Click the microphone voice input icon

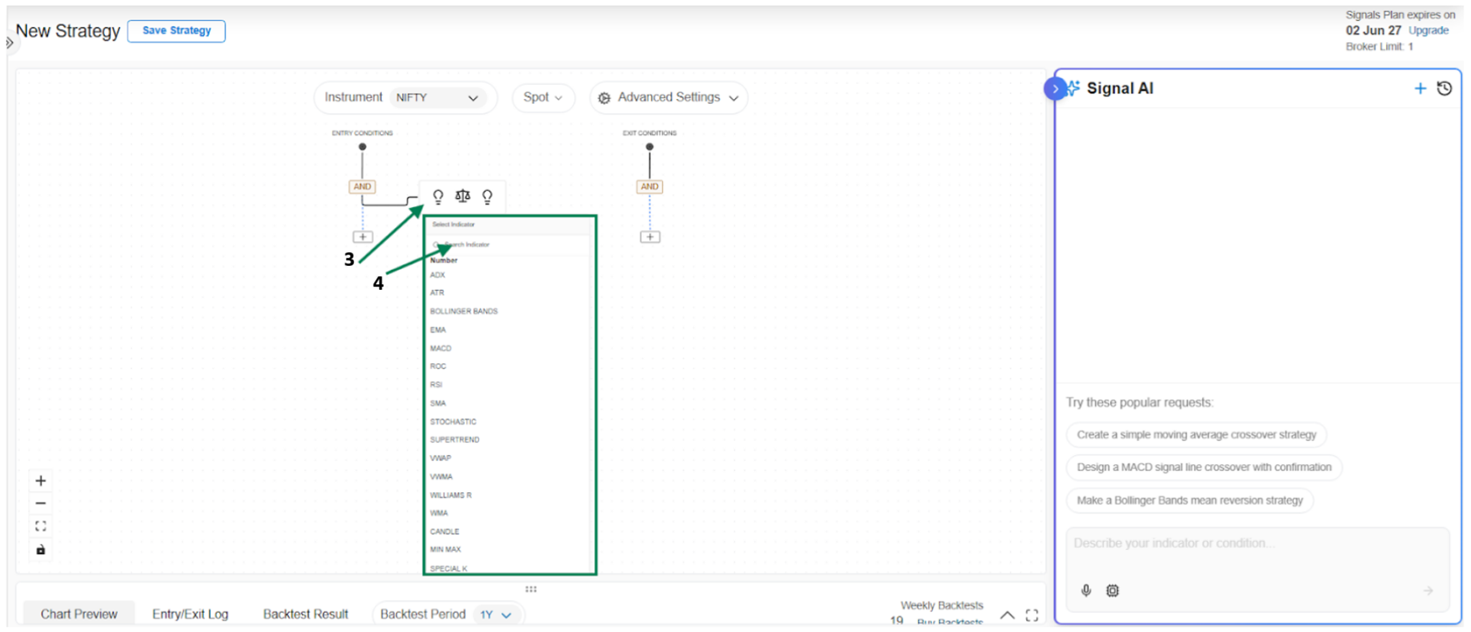(x=1086, y=591)
